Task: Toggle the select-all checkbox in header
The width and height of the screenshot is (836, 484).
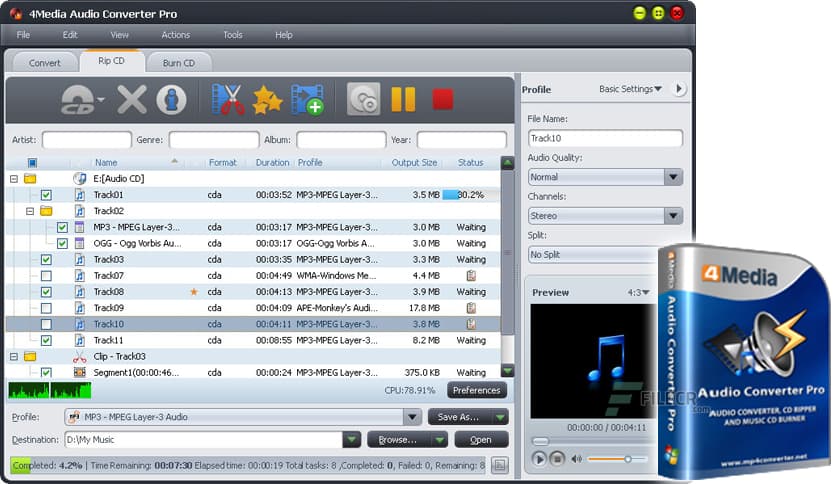Action: coord(33,163)
